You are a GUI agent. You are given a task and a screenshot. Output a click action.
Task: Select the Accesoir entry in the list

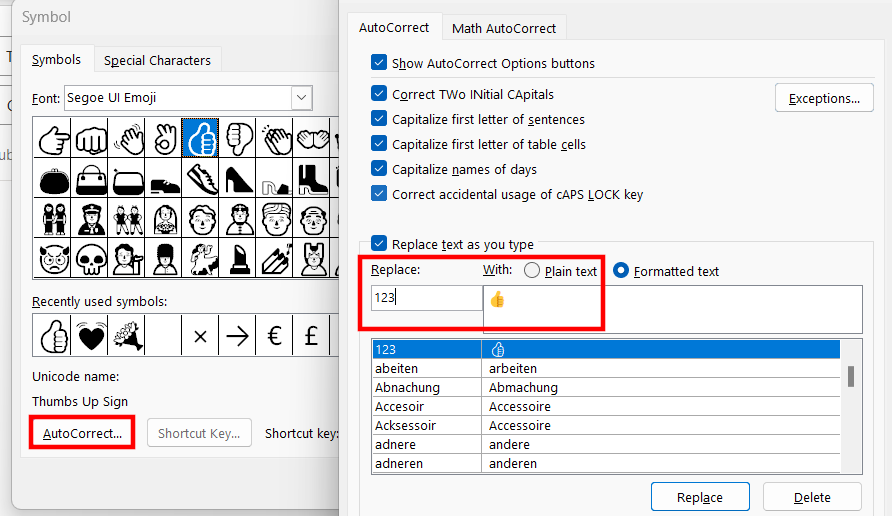tap(606, 406)
